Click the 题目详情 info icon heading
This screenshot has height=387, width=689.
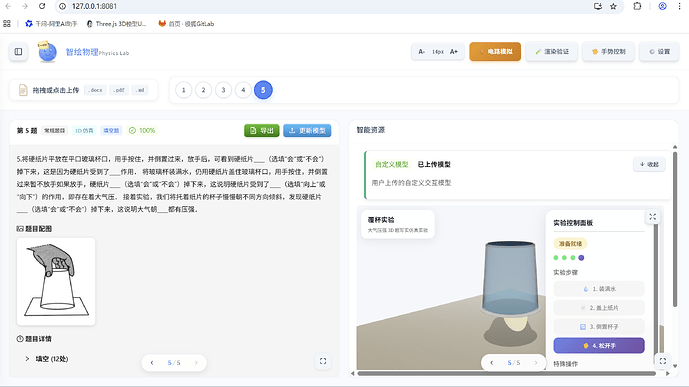tap(34, 339)
